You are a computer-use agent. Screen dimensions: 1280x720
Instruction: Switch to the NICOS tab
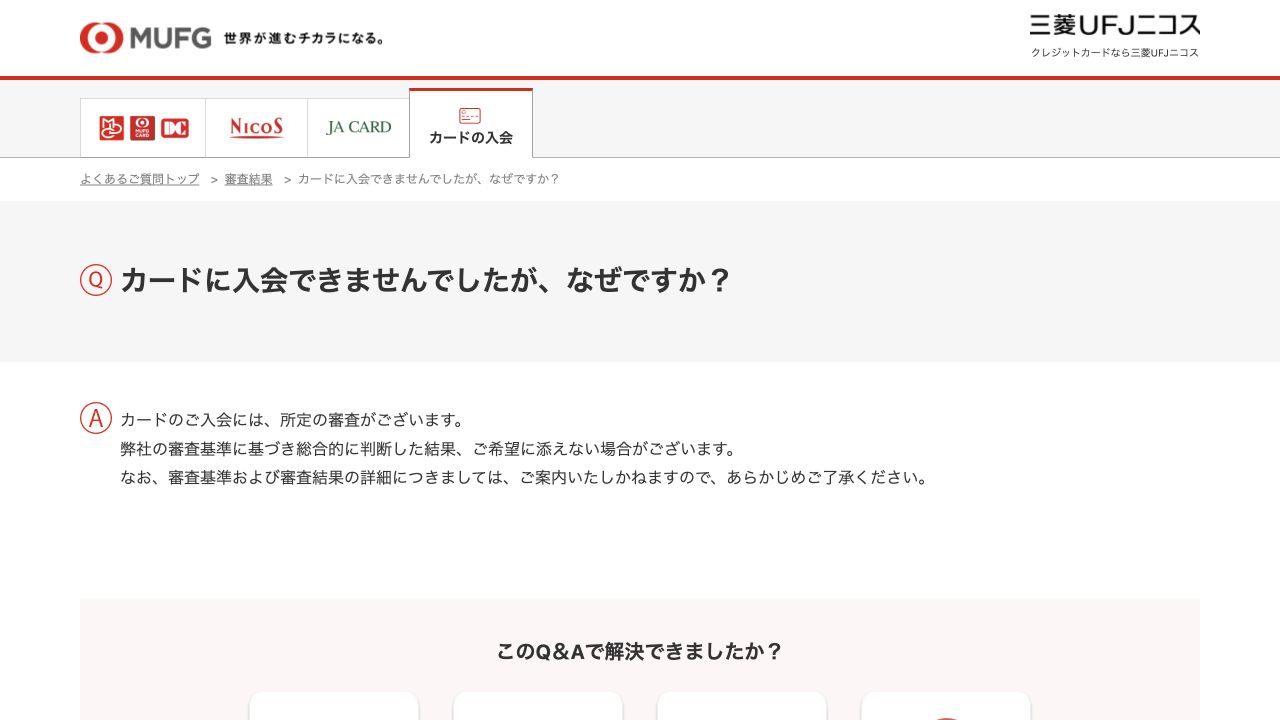click(257, 128)
